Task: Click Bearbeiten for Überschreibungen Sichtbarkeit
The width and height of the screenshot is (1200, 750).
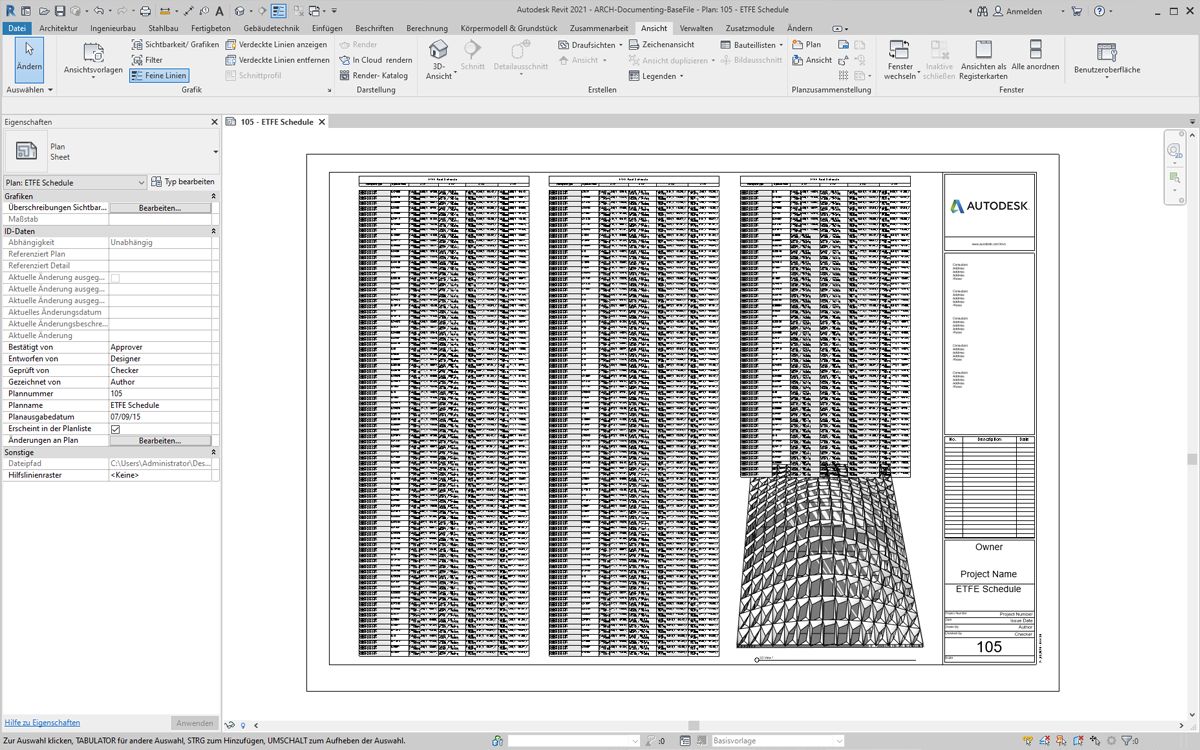Action: 160,208
